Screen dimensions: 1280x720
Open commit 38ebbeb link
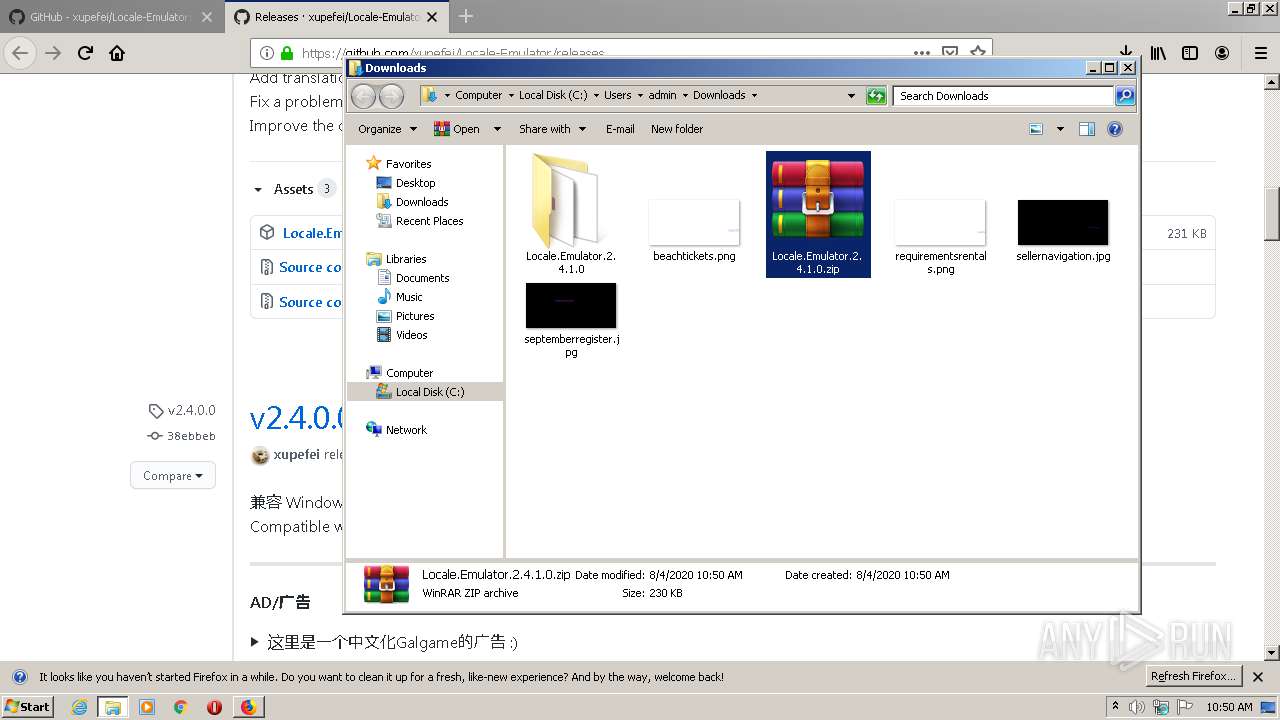pos(182,436)
